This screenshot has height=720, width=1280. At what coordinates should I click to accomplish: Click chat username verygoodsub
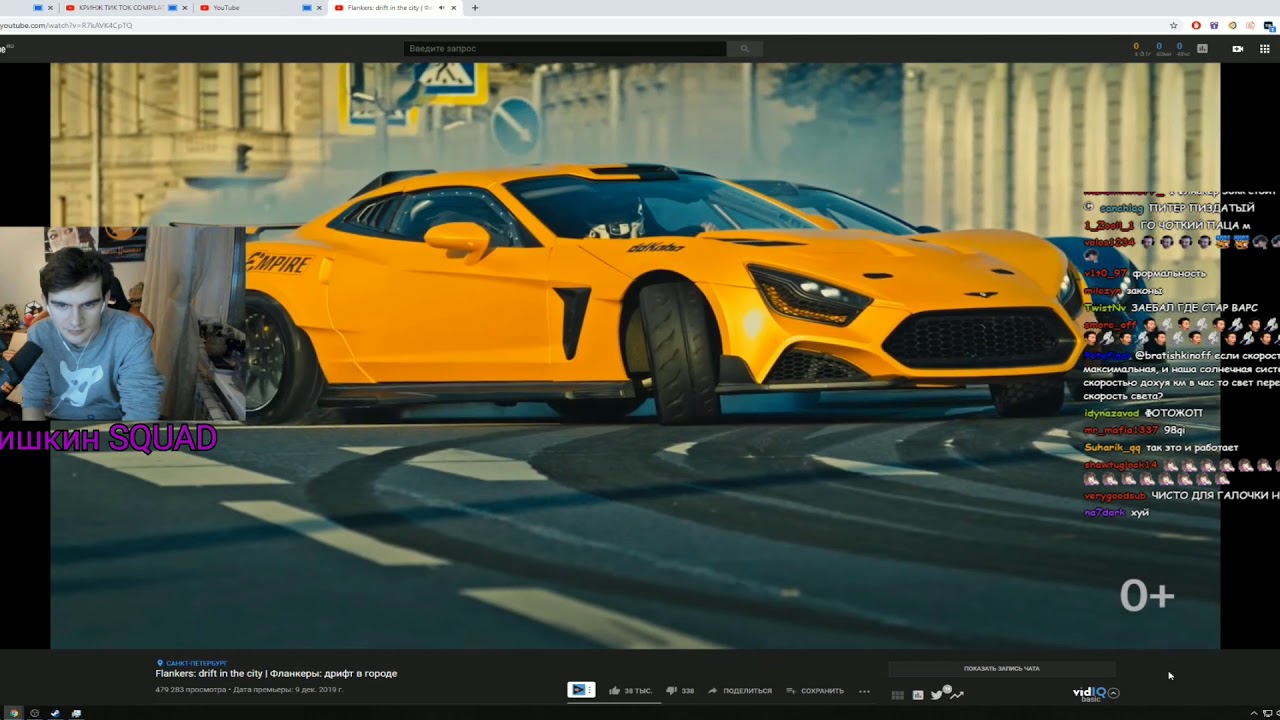tap(1115, 495)
